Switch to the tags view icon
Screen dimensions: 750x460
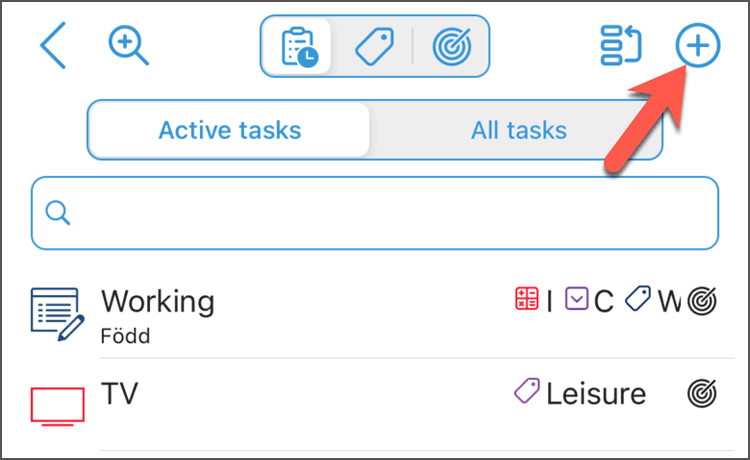click(x=375, y=46)
